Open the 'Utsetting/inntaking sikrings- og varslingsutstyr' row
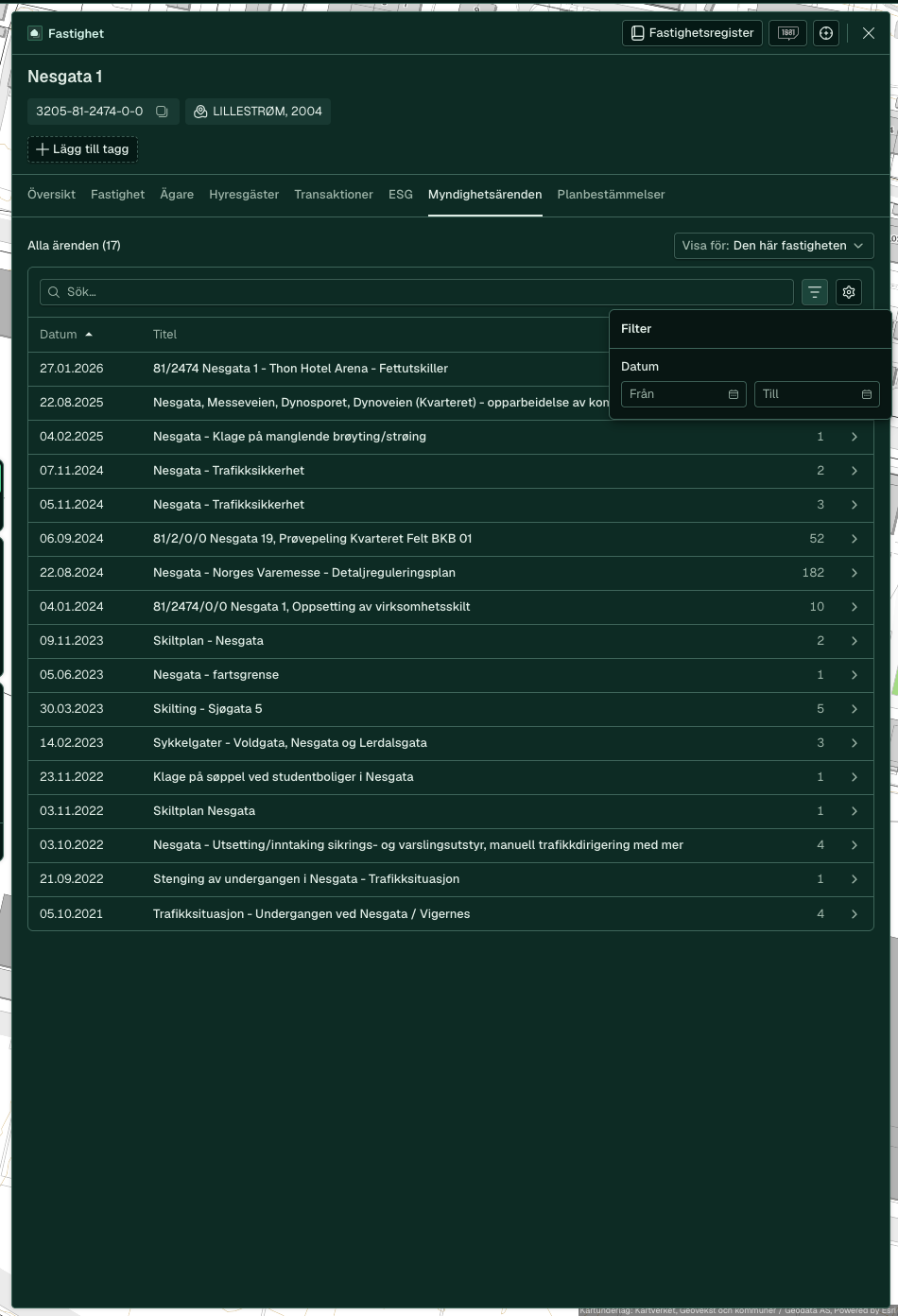Image resolution: width=898 pixels, height=1316 pixels. tap(451, 845)
